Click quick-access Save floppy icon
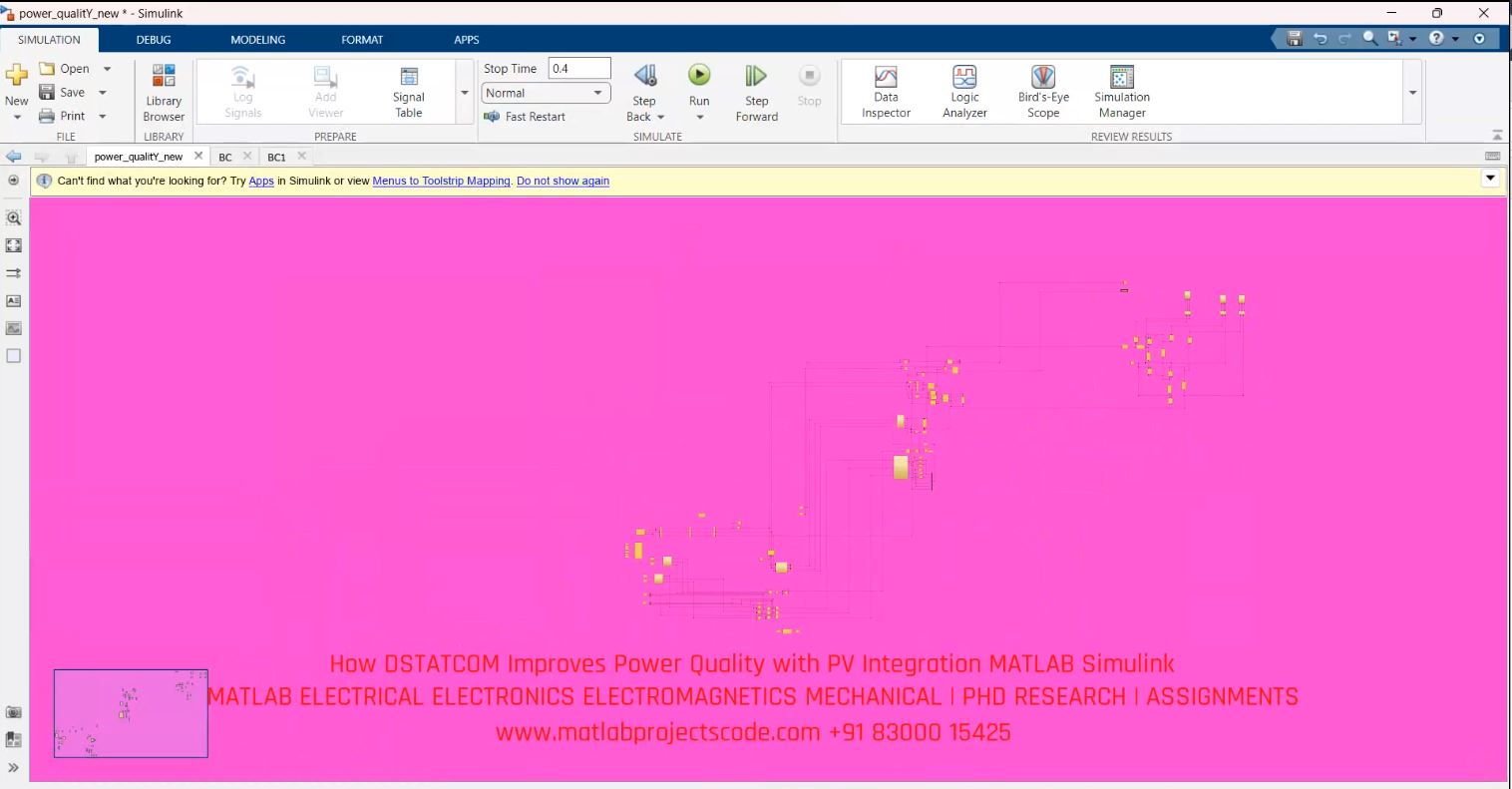 click(x=1295, y=39)
